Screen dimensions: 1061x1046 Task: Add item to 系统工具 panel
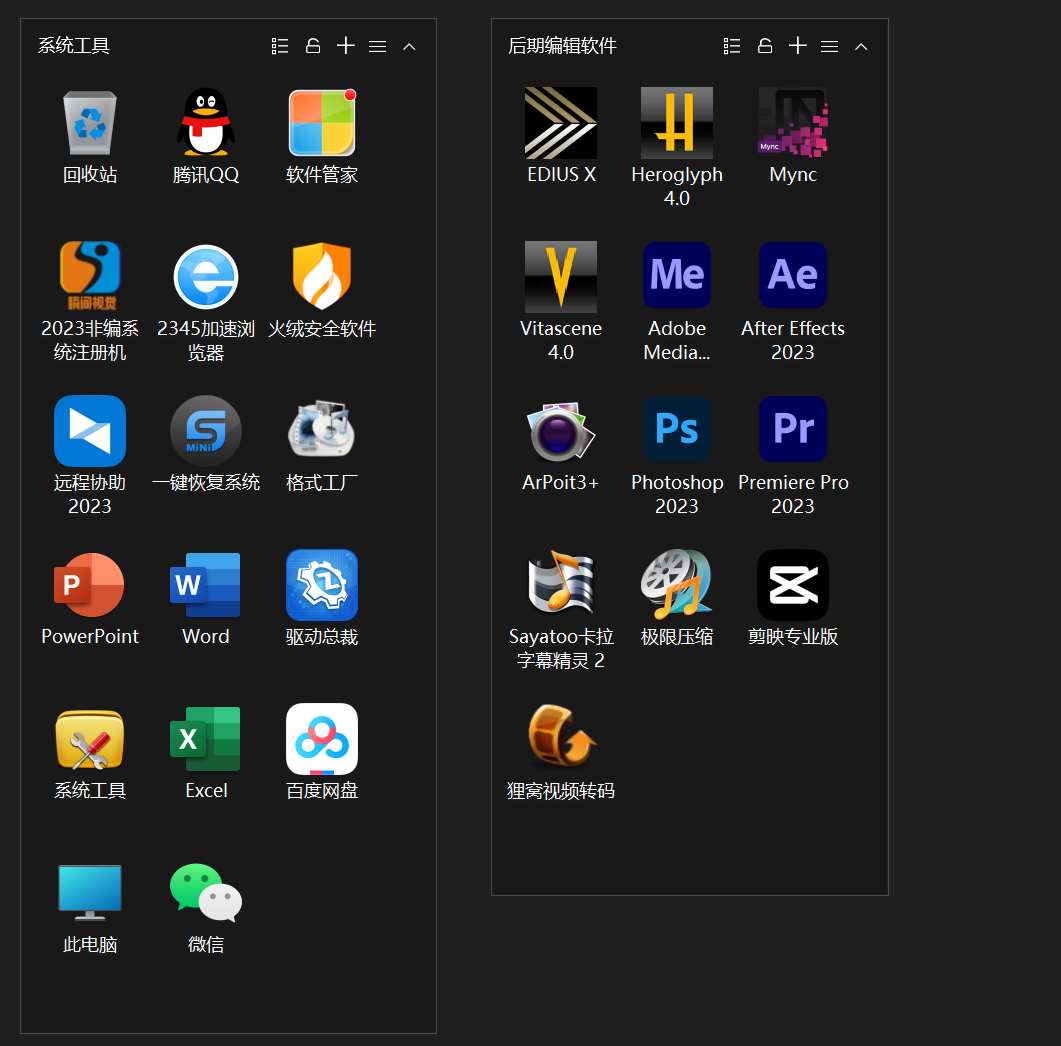[x=346, y=45]
